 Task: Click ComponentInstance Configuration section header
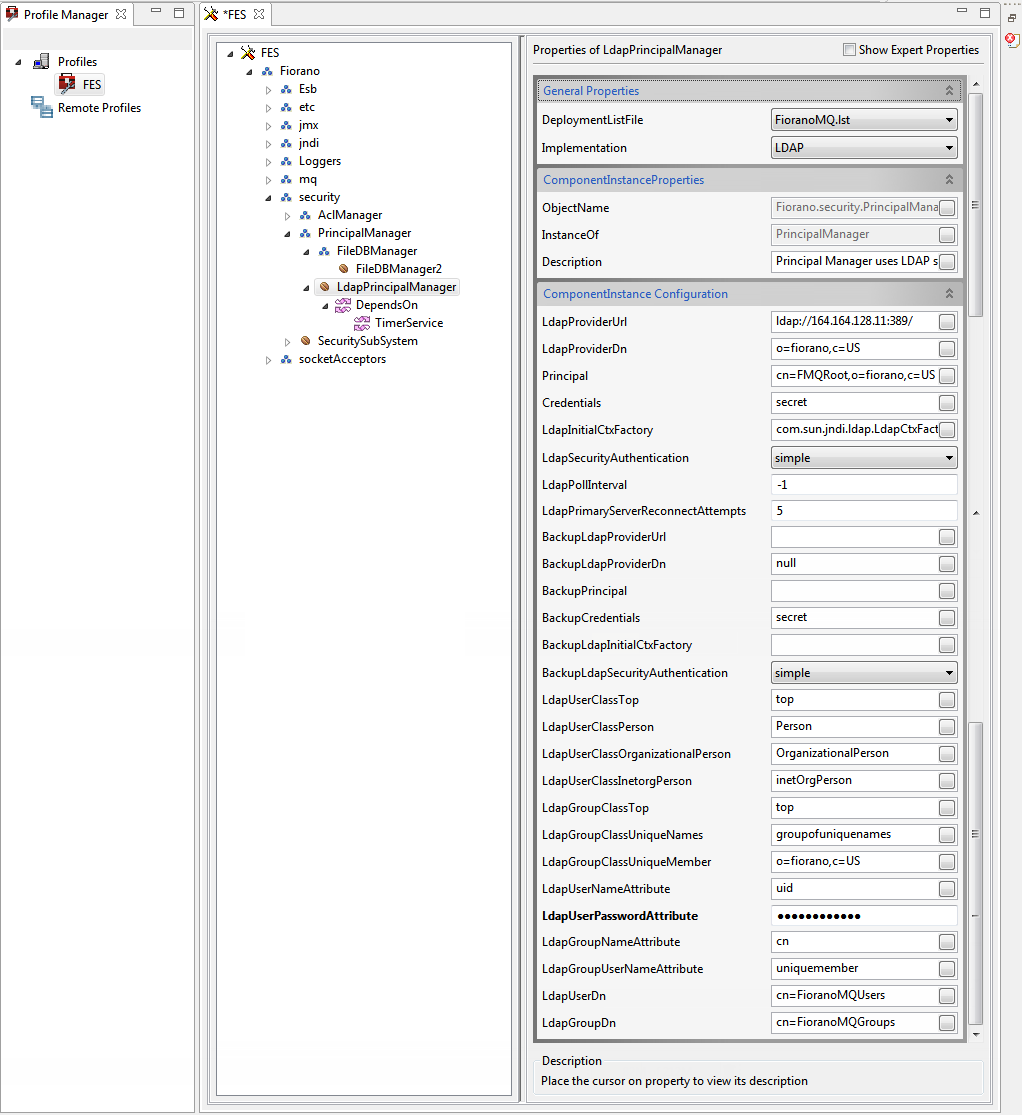click(750, 294)
